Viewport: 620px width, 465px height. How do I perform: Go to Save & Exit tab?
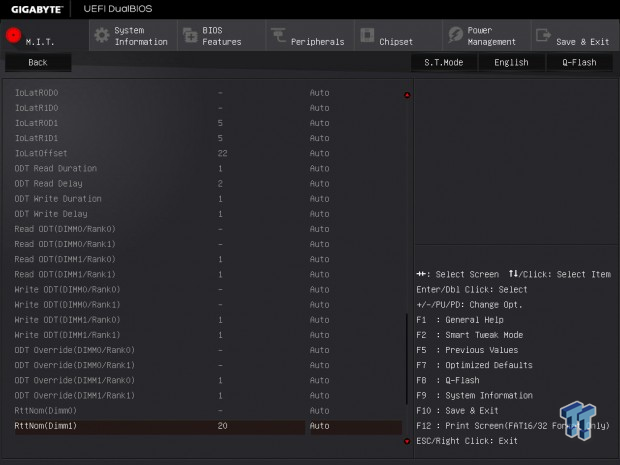(575, 36)
